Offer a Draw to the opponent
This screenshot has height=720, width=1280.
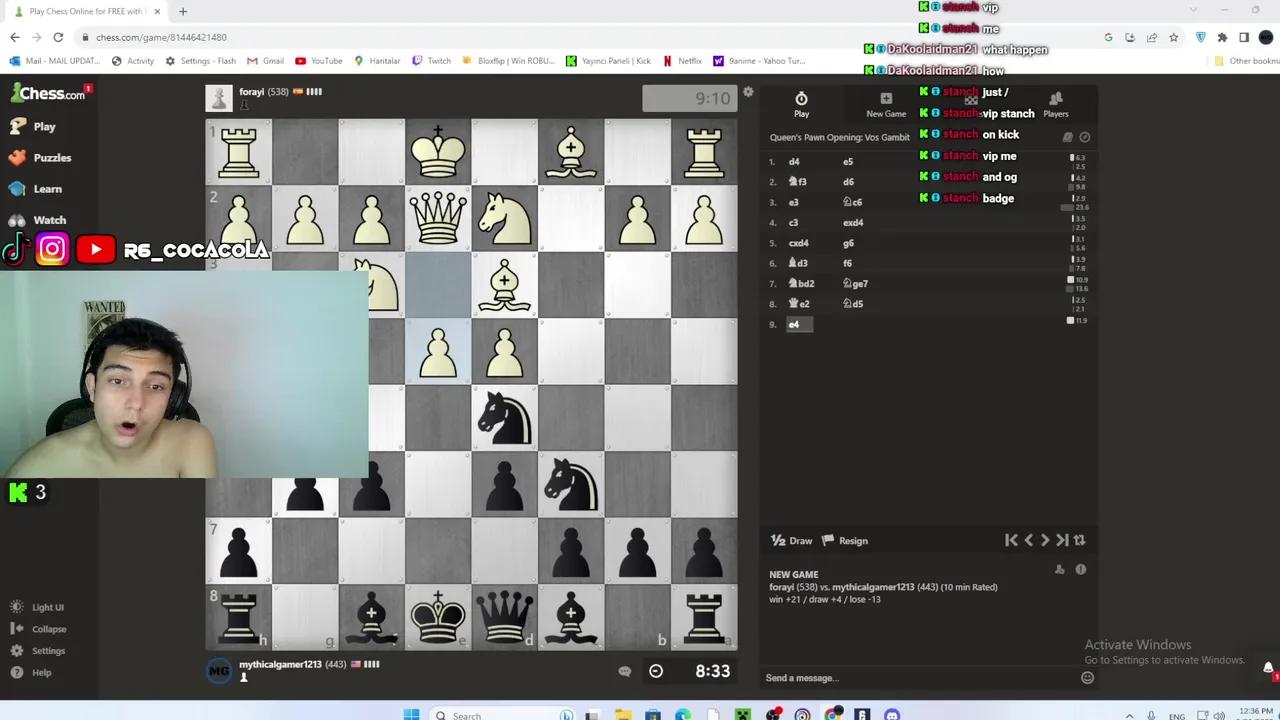coord(791,540)
